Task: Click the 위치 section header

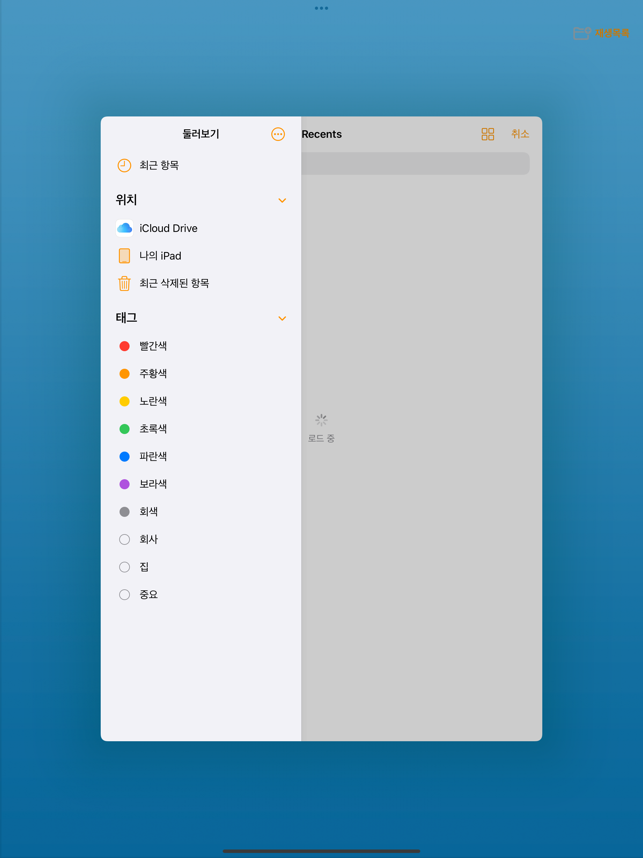Action: (126, 200)
